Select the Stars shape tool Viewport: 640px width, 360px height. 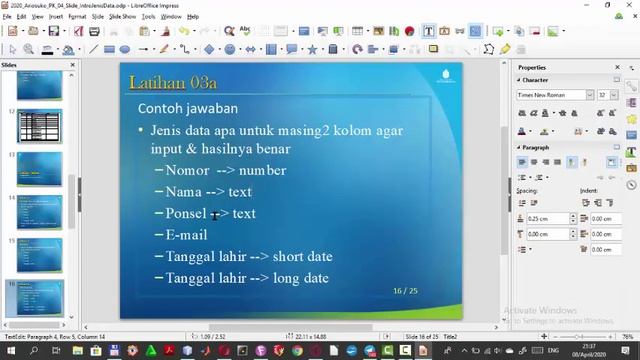312,49
